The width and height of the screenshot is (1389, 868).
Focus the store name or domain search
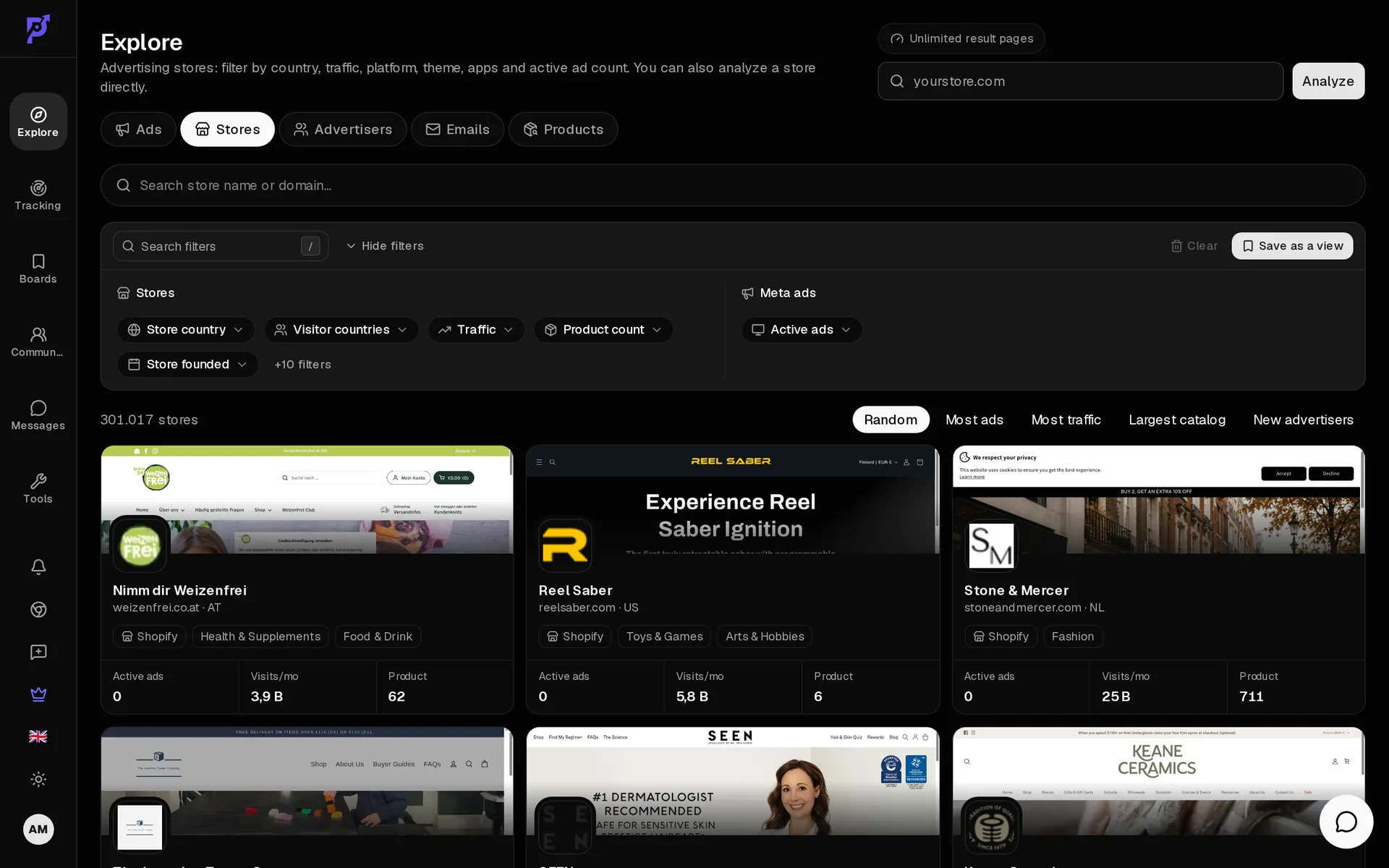[732, 185]
